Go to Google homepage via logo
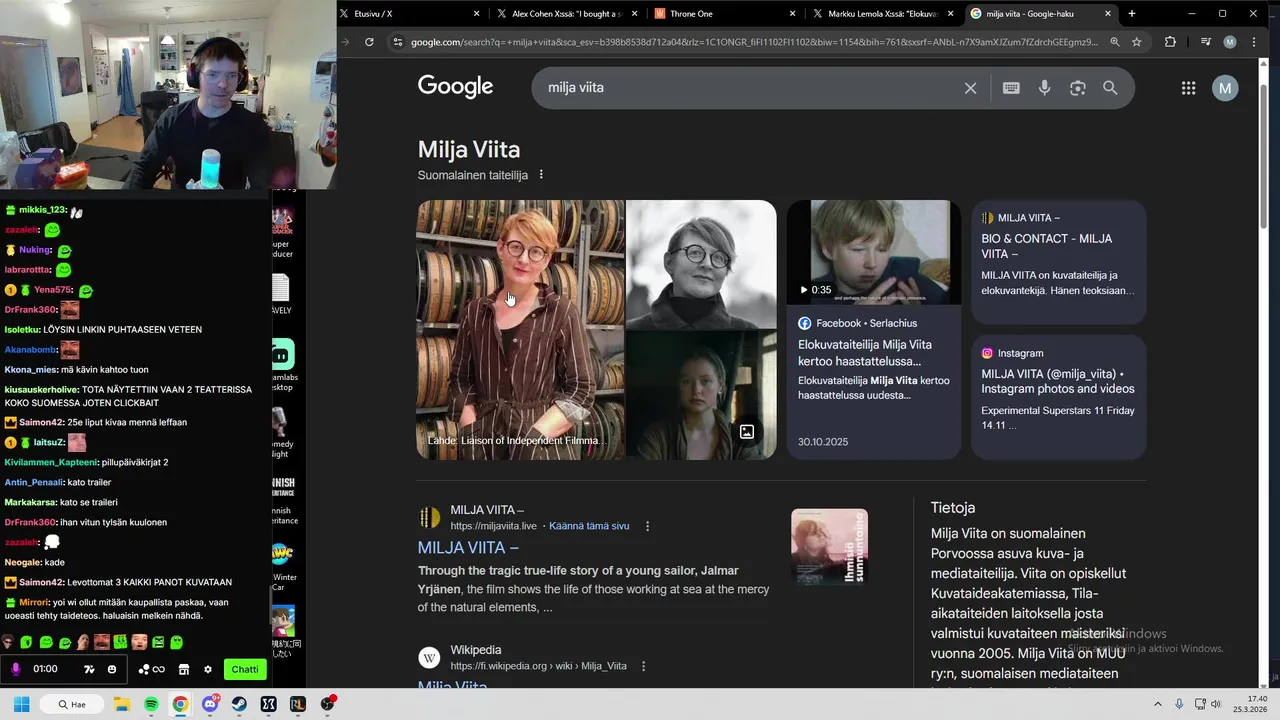This screenshot has height=720, width=1280. click(456, 87)
